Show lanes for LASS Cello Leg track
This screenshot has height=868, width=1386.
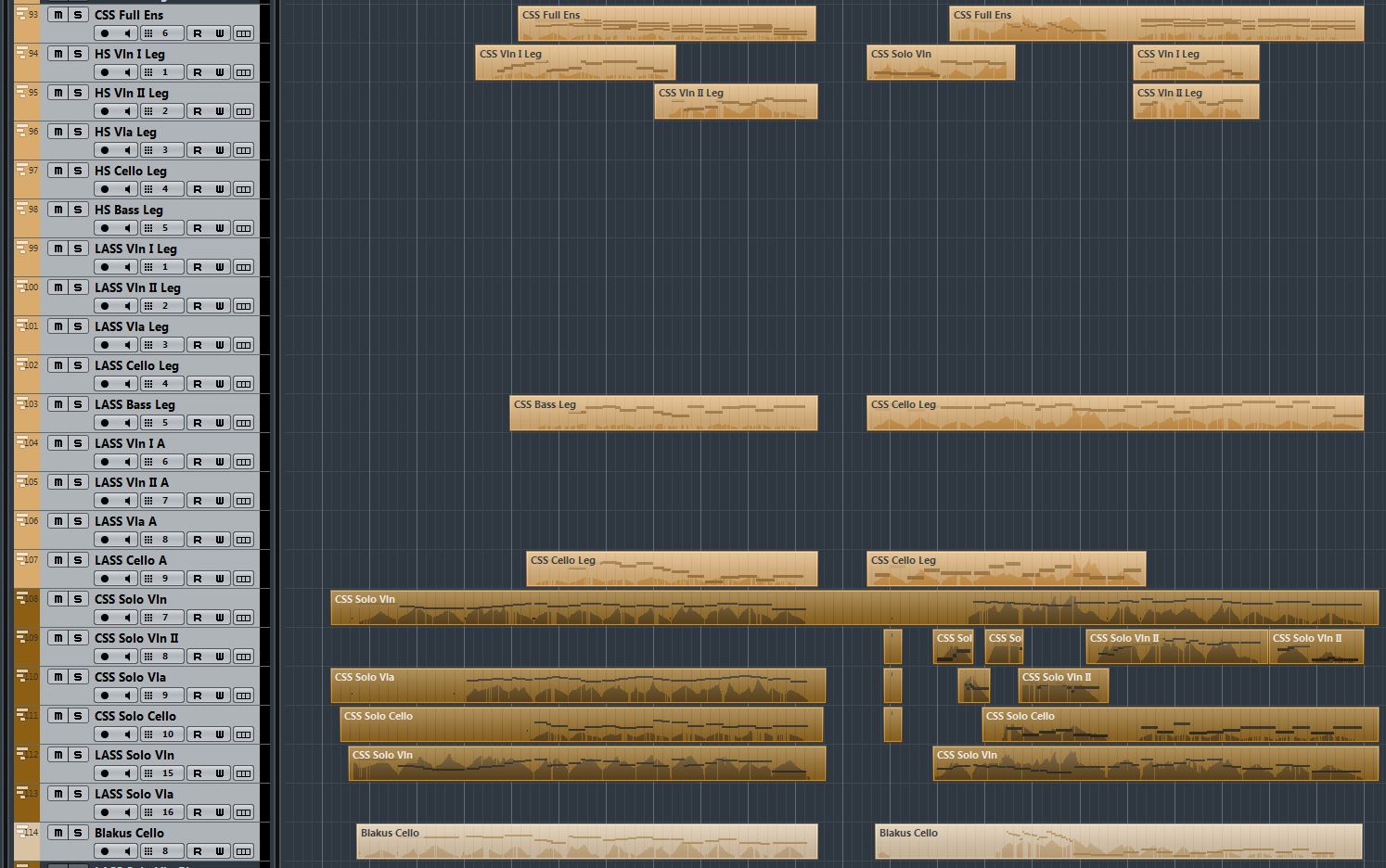[x=243, y=384]
